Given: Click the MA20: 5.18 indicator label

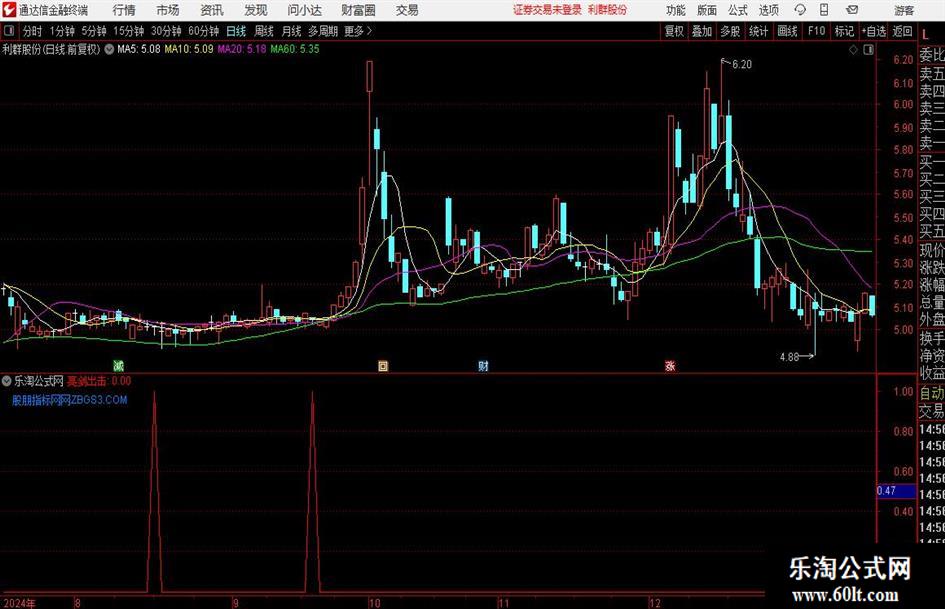Looking at the screenshot, I should pyautogui.click(x=242, y=49).
